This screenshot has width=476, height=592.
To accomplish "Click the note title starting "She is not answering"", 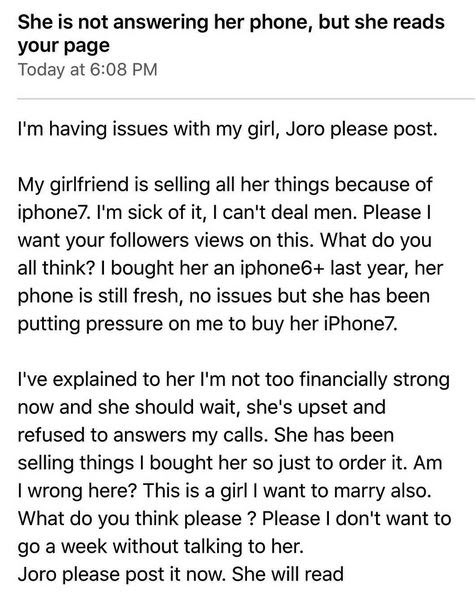I will 231,34.
